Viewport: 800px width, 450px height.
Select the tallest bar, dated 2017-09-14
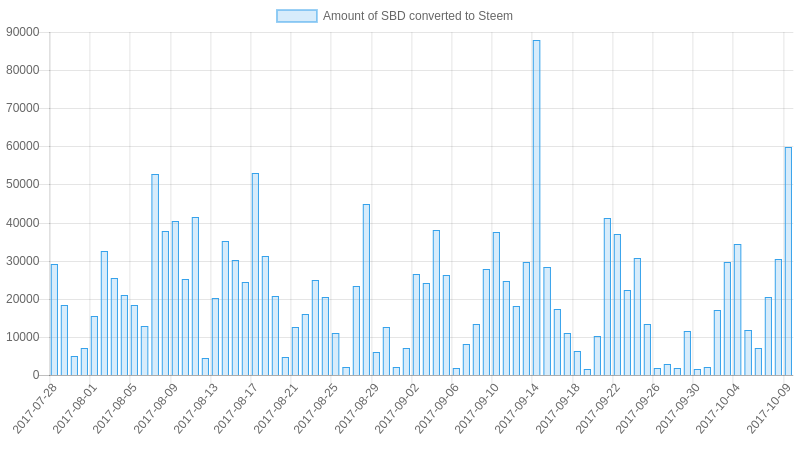pos(536,208)
